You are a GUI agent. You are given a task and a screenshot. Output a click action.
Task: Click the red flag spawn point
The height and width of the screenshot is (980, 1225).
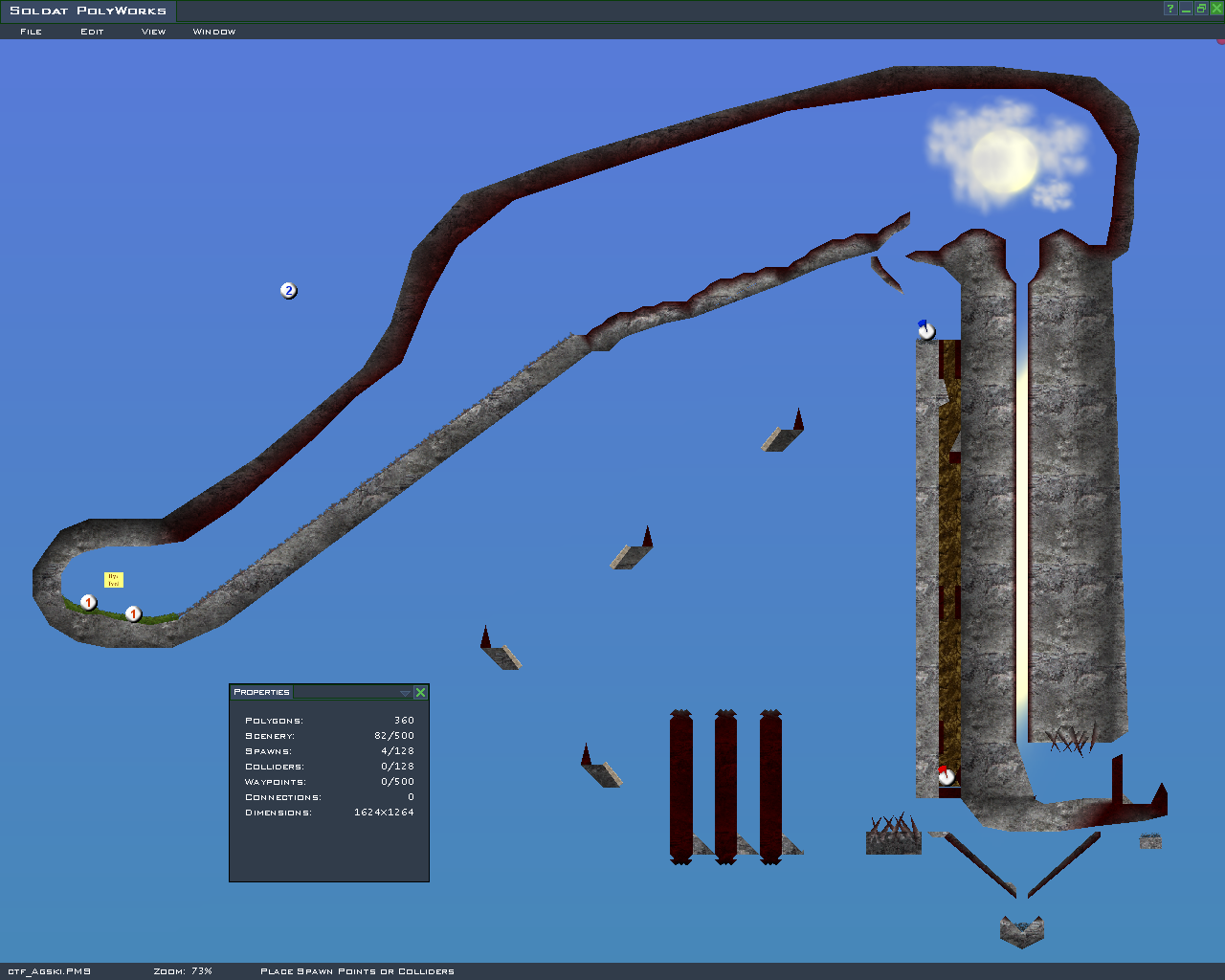click(946, 776)
